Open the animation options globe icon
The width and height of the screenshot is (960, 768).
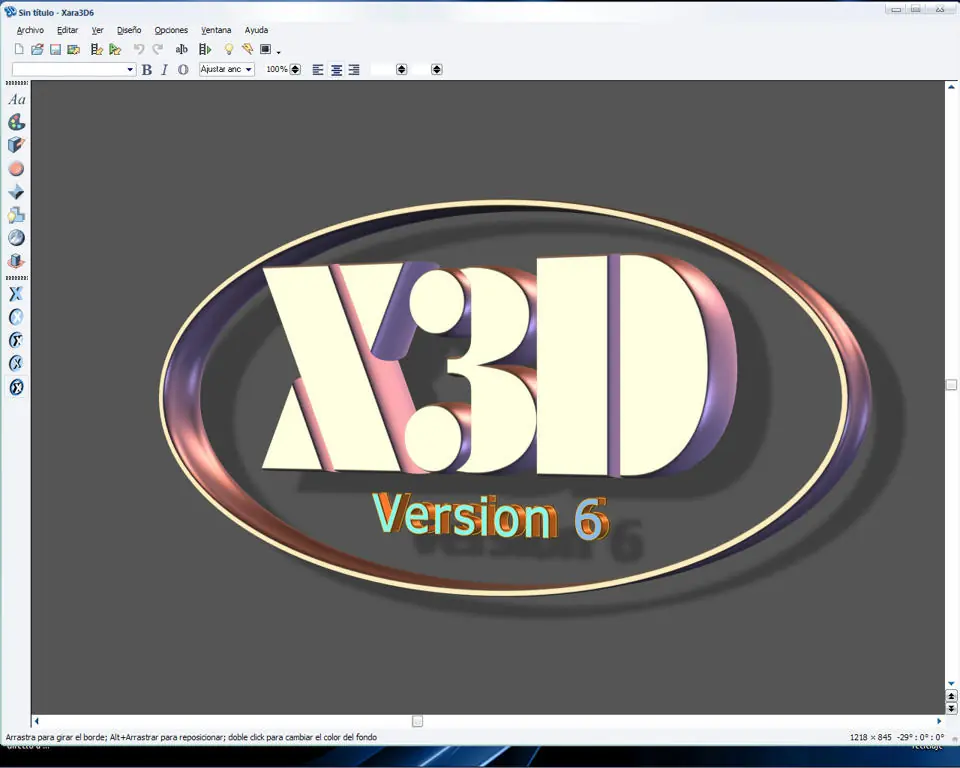pyautogui.click(x=17, y=238)
